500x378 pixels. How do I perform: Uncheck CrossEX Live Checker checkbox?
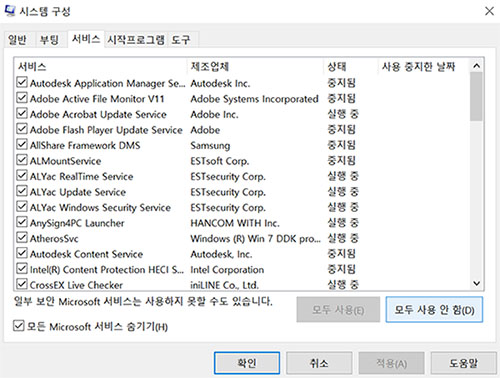click(x=22, y=284)
